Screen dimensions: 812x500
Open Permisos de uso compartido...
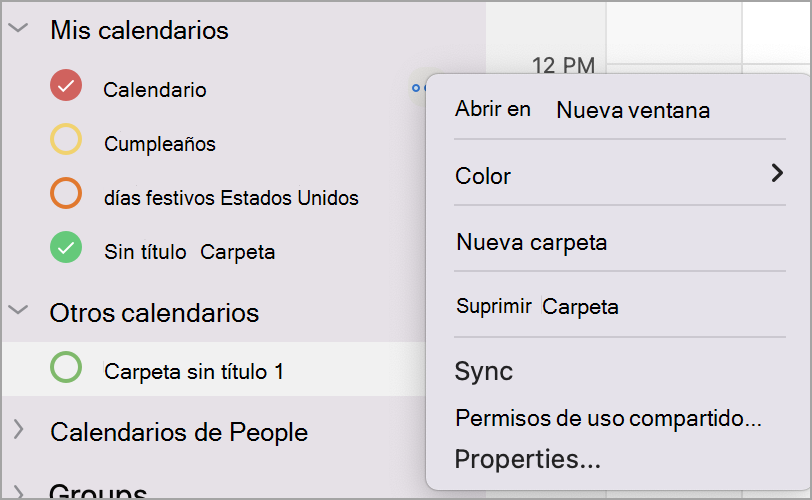[608, 418]
